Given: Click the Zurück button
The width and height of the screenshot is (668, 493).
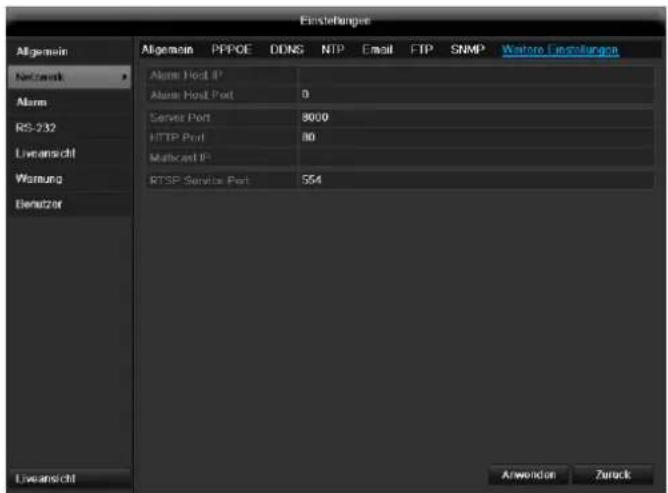Looking at the screenshot, I should [613, 475].
